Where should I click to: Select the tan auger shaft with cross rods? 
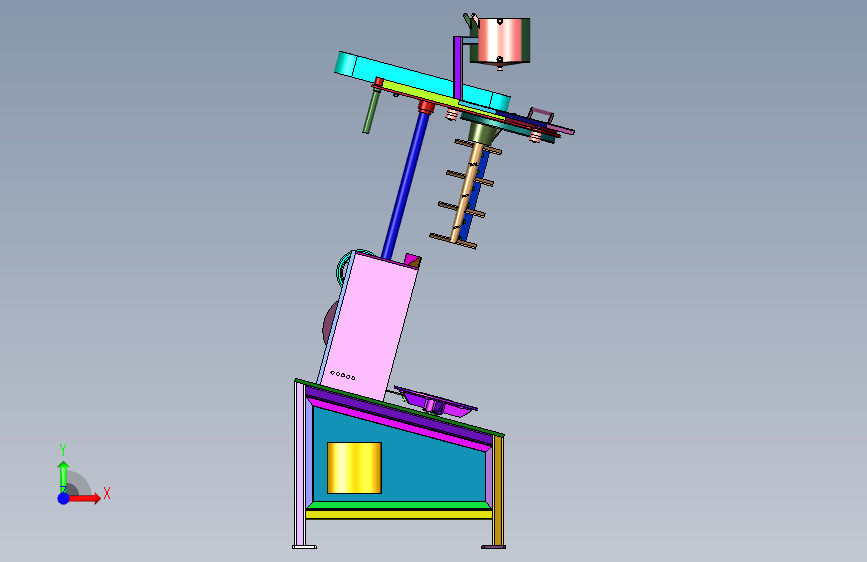coord(464,192)
